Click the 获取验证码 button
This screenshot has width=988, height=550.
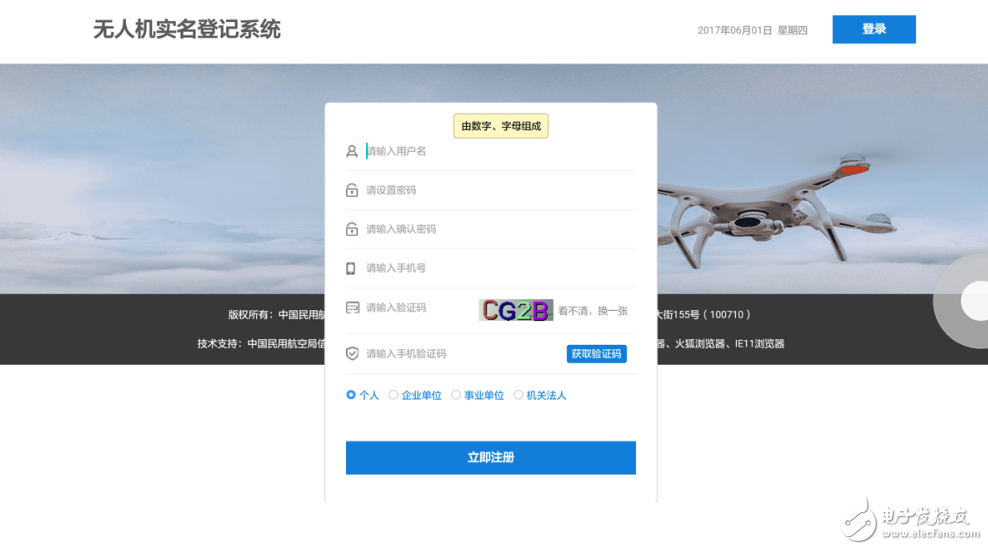click(x=596, y=353)
